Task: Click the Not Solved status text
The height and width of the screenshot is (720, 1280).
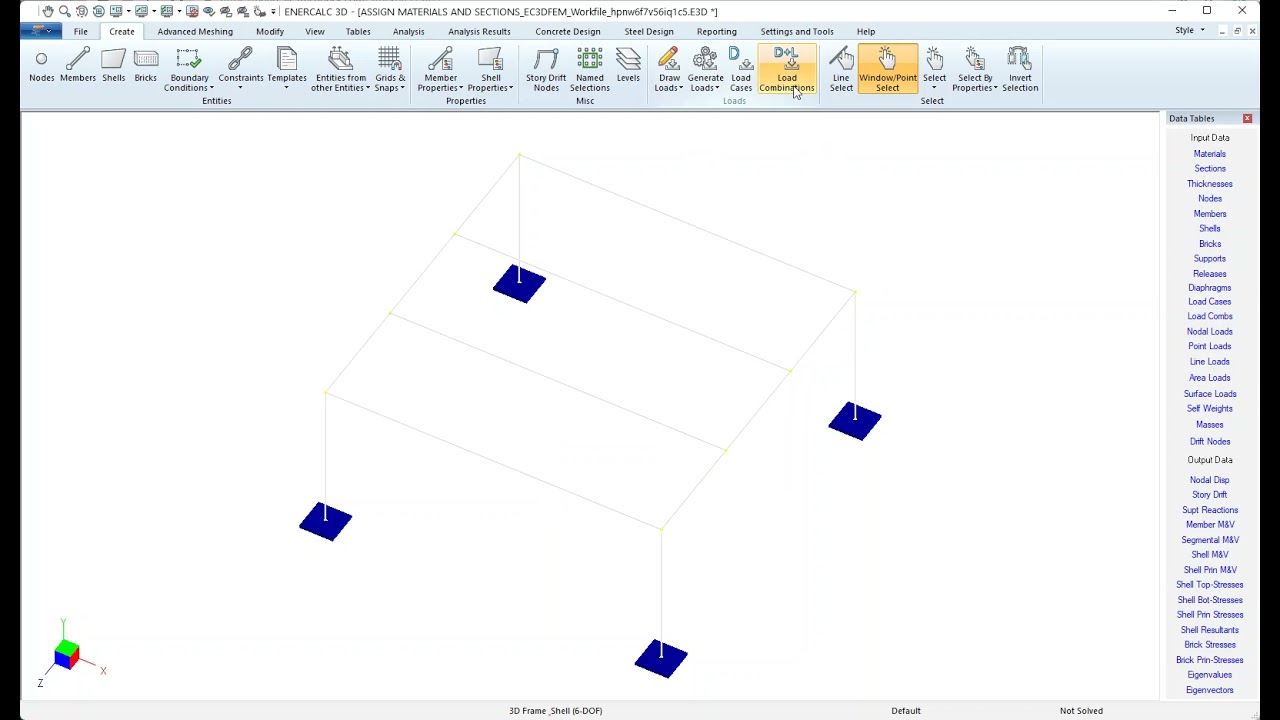Action: click(1081, 711)
